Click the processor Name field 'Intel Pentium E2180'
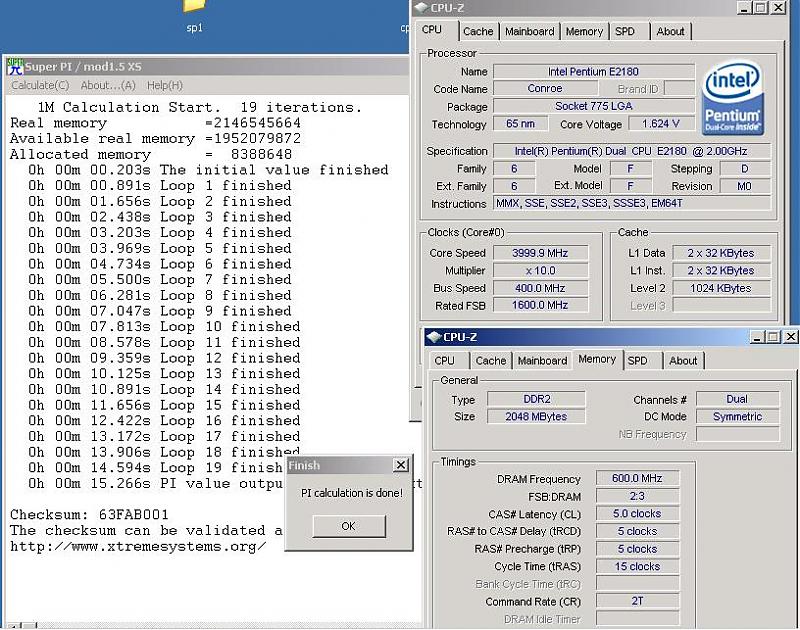This screenshot has width=800, height=630. click(x=593, y=71)
